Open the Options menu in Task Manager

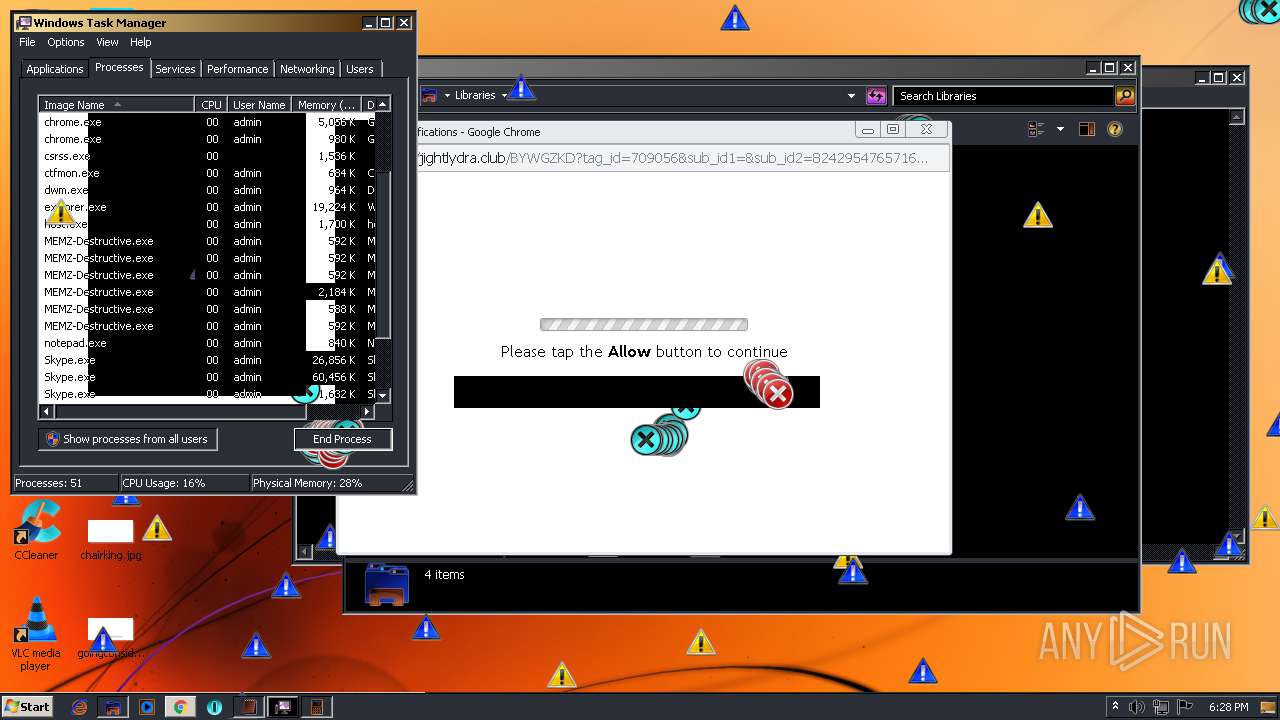pos(66,42)
